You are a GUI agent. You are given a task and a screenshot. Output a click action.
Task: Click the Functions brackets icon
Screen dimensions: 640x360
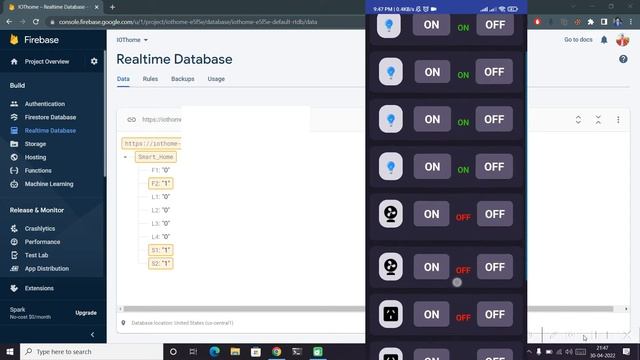pyautogui.click(x=14, y=171)
